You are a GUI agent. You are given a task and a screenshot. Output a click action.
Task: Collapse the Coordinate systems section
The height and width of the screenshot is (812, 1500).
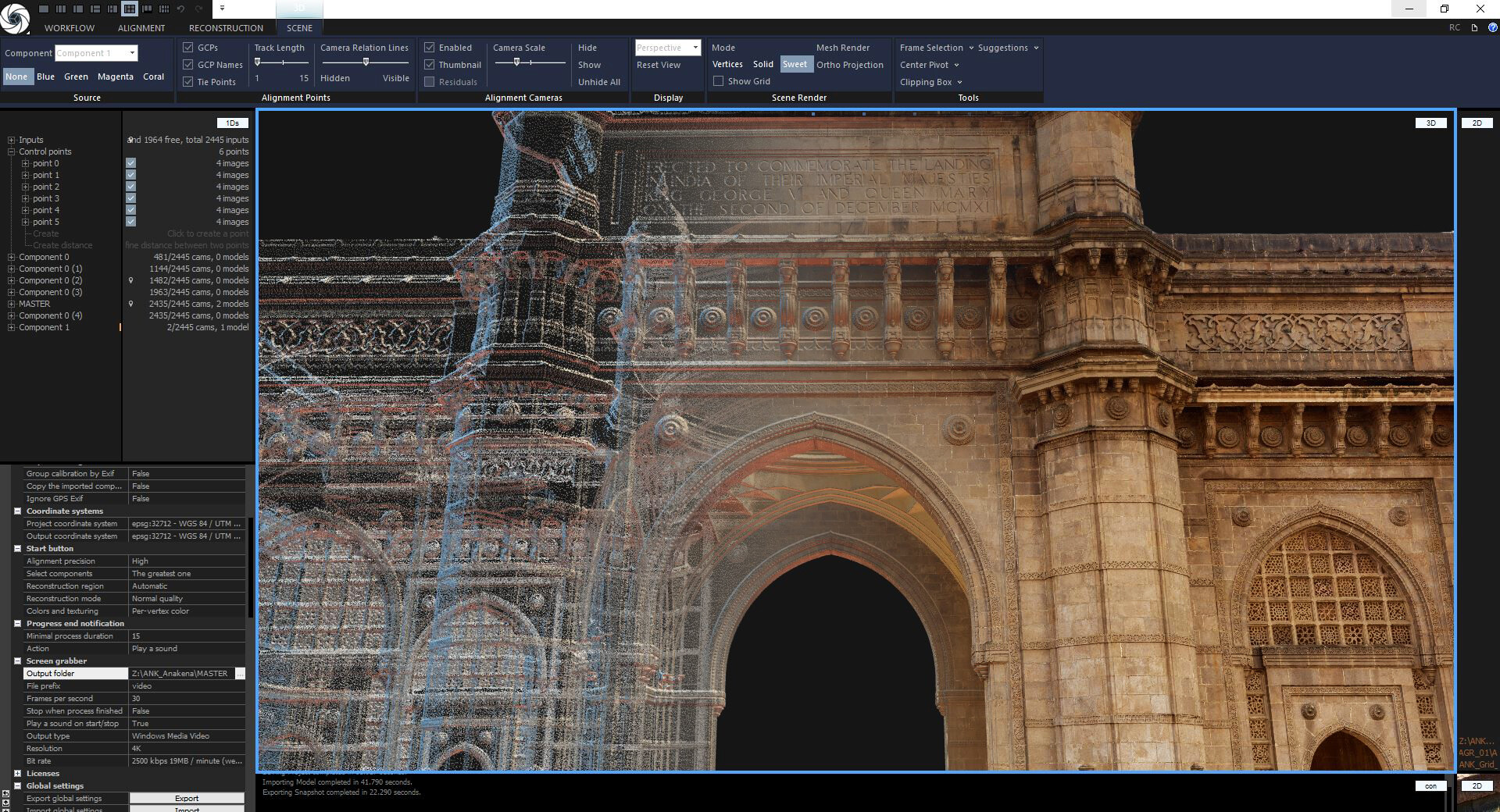(17, 511)
